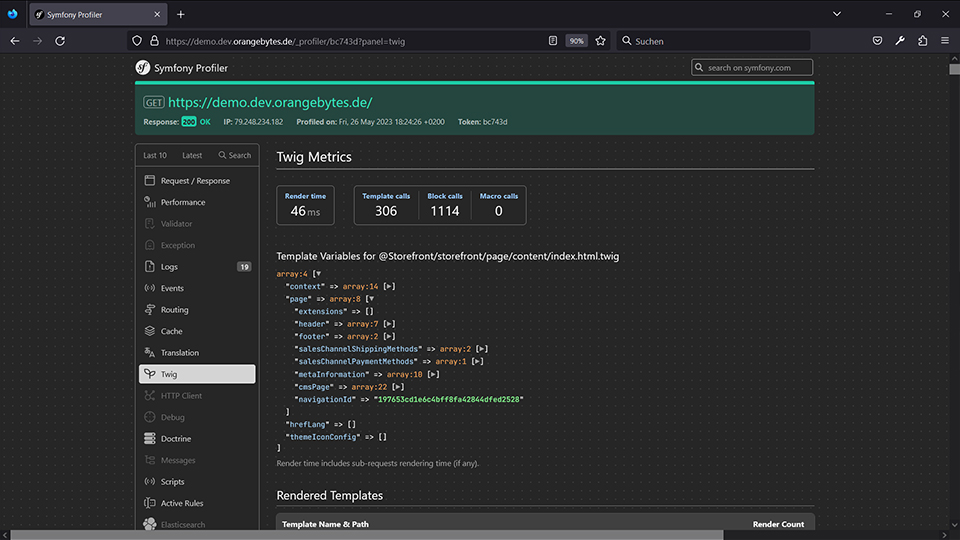Click the Latest profile link
This screenshot has height=540, width=960.
pos(192,155)
